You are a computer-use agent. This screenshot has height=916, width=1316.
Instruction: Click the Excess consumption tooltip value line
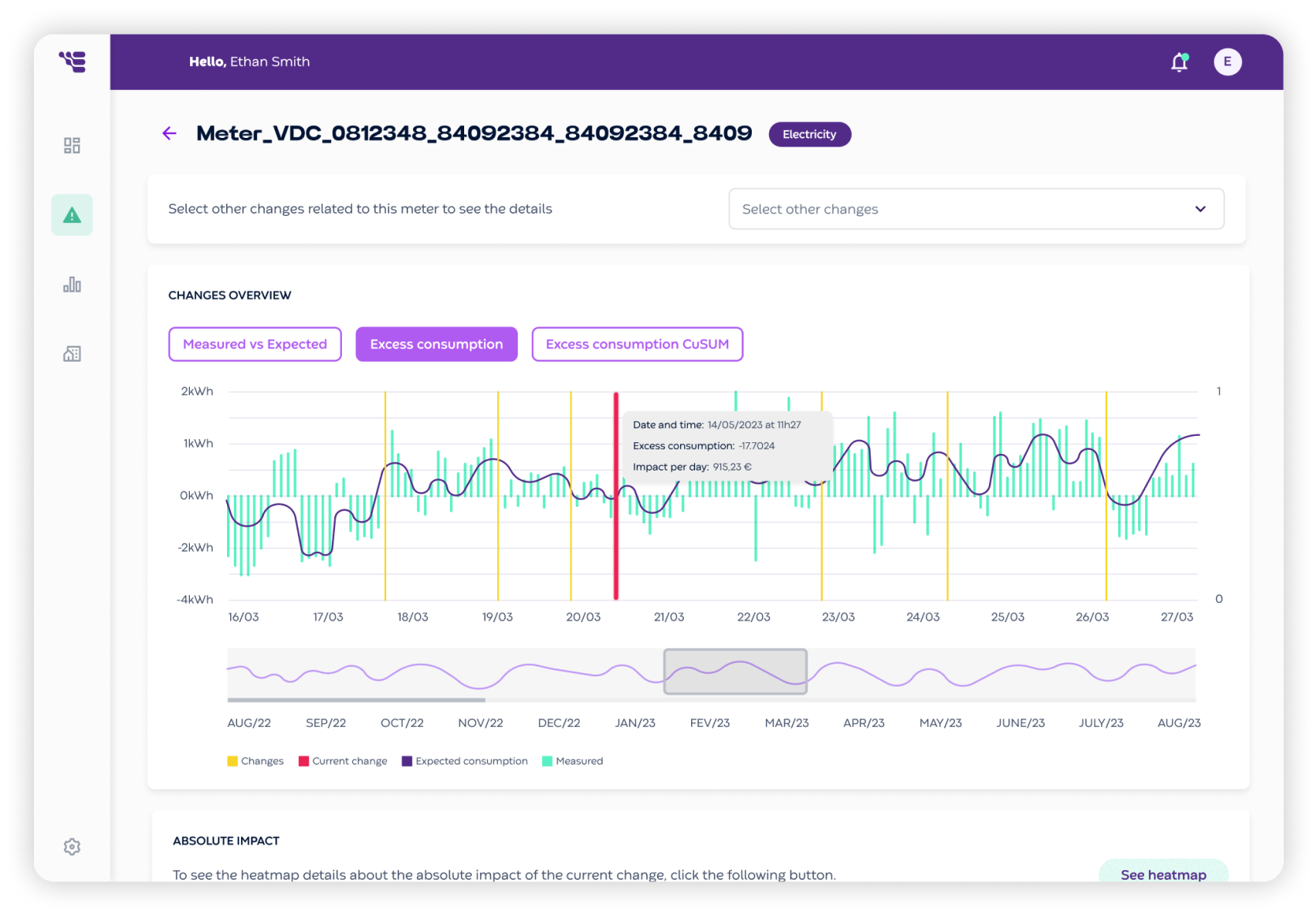pyautogui.click(x=704, y=446)
